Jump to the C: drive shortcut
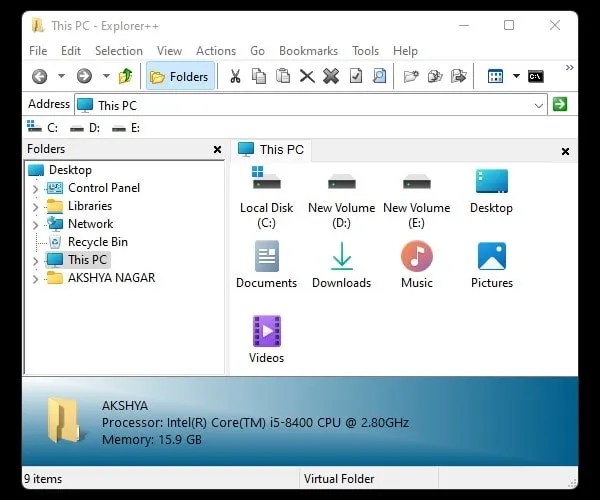 [x=42, y=127]
